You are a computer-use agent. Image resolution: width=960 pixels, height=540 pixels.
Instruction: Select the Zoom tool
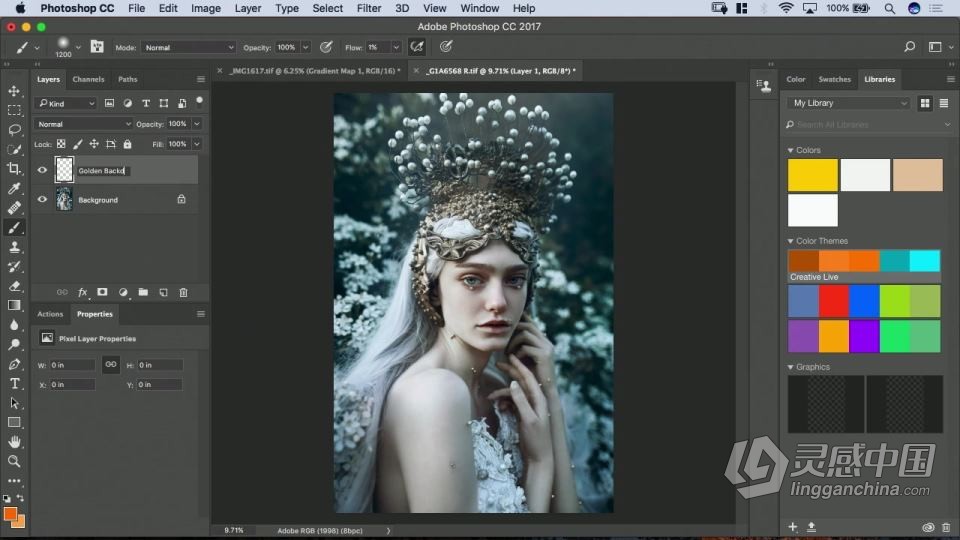click(14, 462)
